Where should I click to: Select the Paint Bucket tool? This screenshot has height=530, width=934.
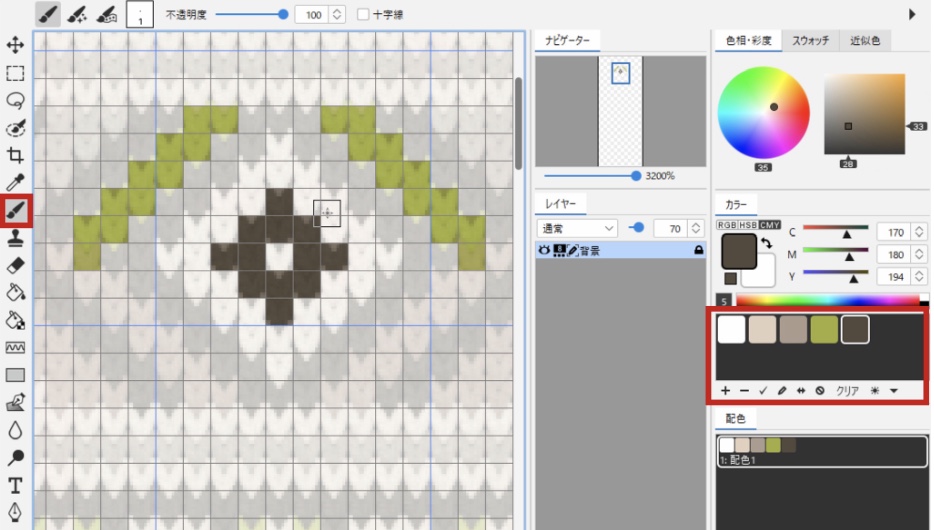click(15, 292)
